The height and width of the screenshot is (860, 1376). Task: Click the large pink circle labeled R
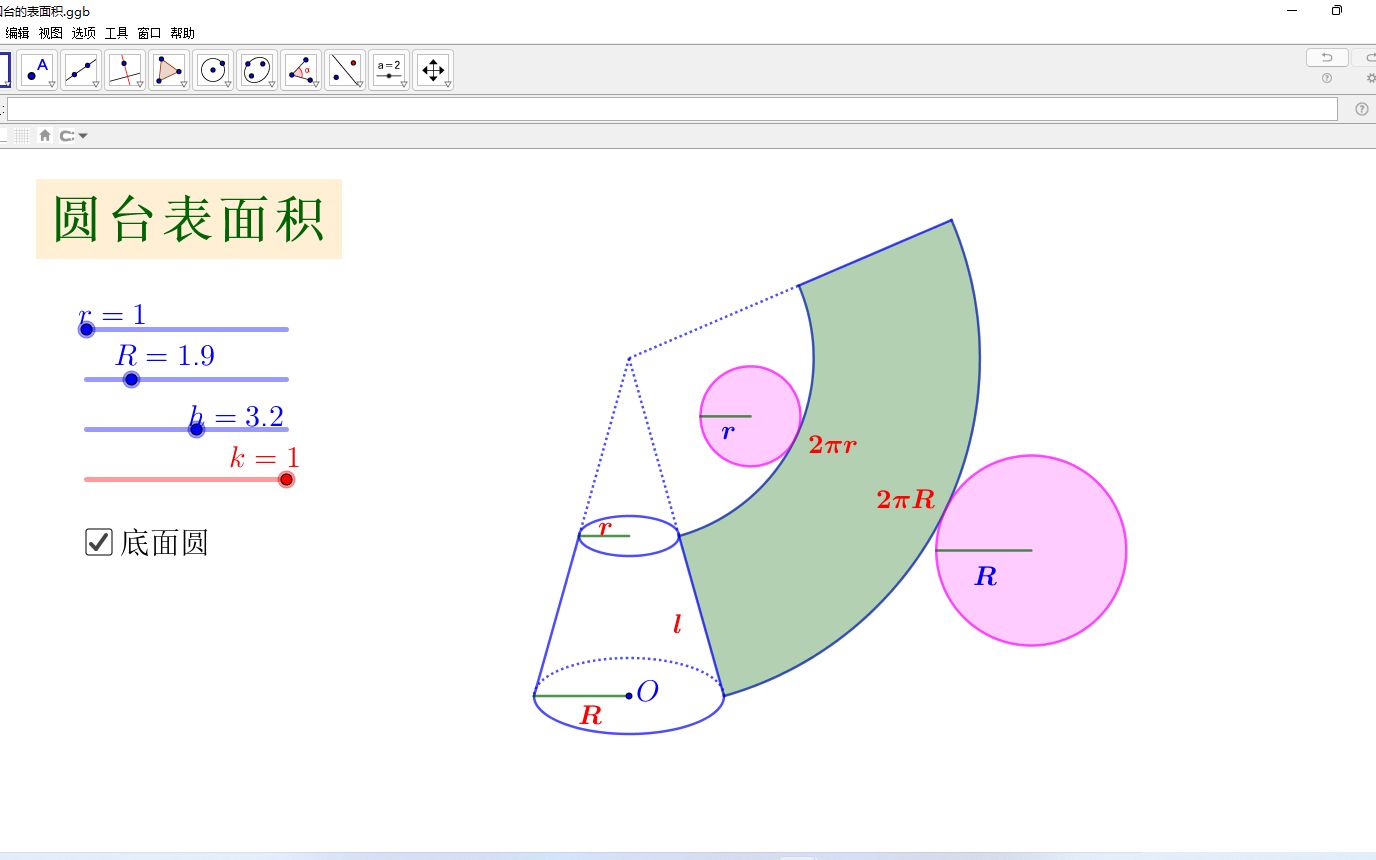(x=1031, y=550)
